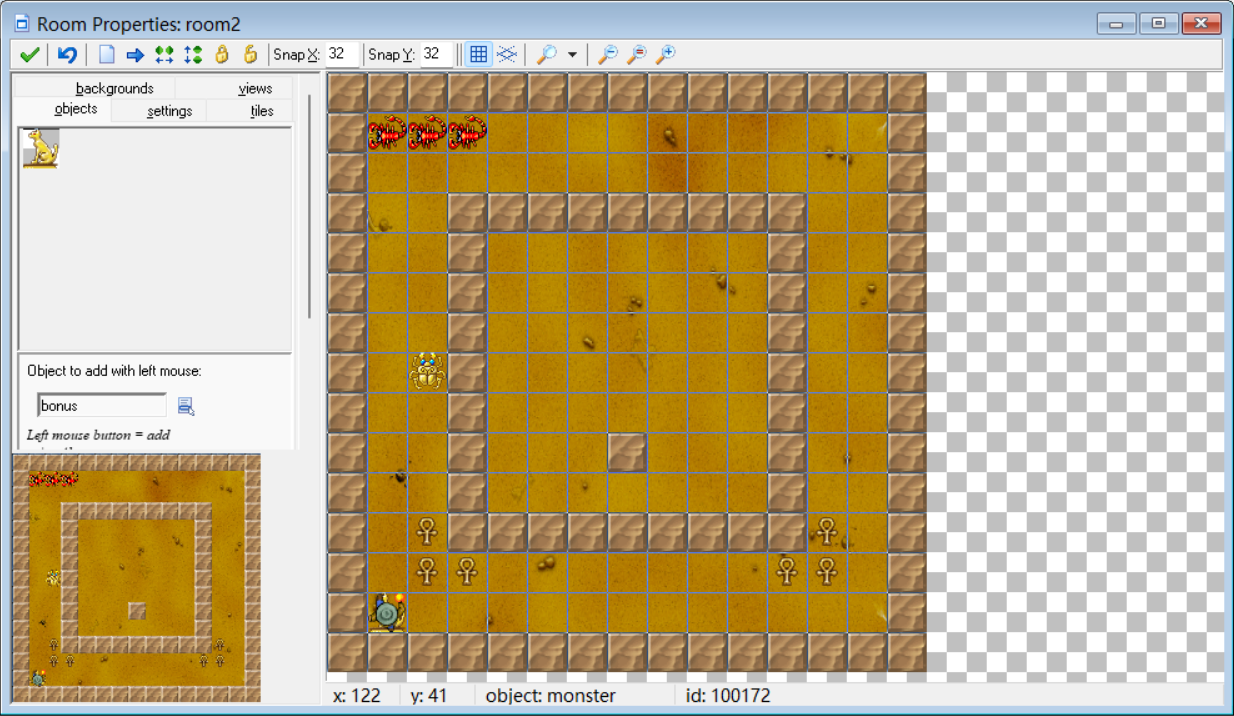The width and height of the screenshot is (1234, 716).
Task: Select the middle red scorpion monster
Action: coord(427,133)
